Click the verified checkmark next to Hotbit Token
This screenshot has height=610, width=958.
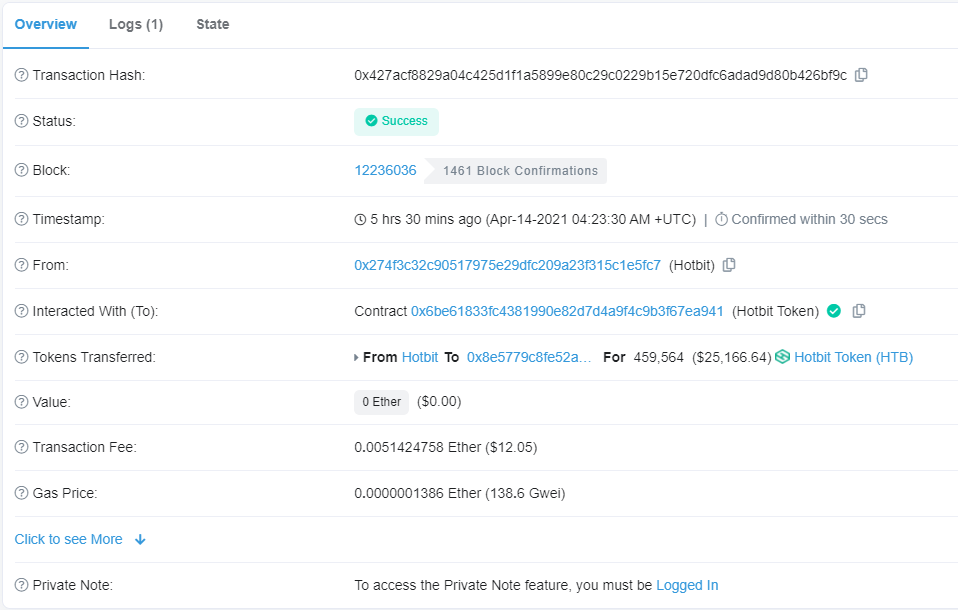click(833, 311)
